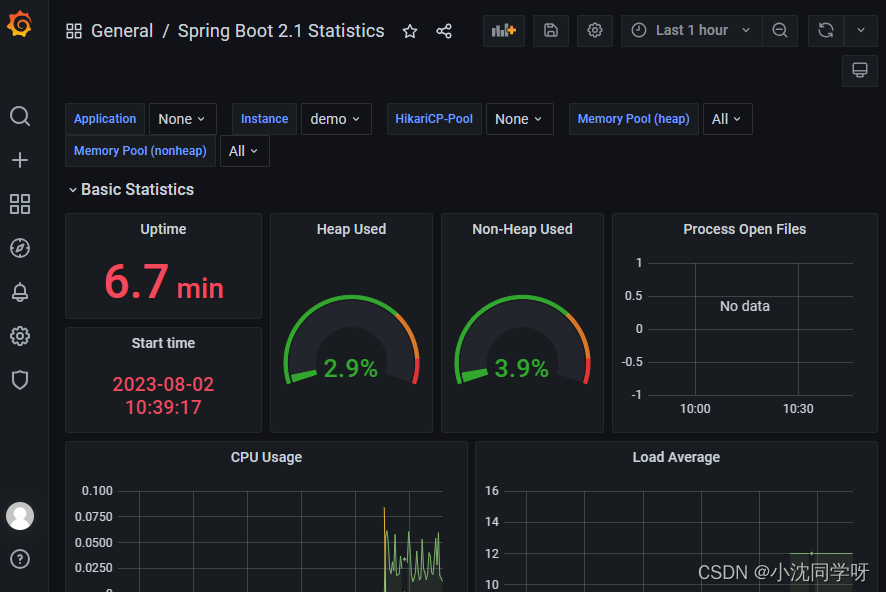Screen dimensions: 886x592
Task: Click the 2023-08-02 10:39:17 start time value
Action: click(x=163, y=395)
